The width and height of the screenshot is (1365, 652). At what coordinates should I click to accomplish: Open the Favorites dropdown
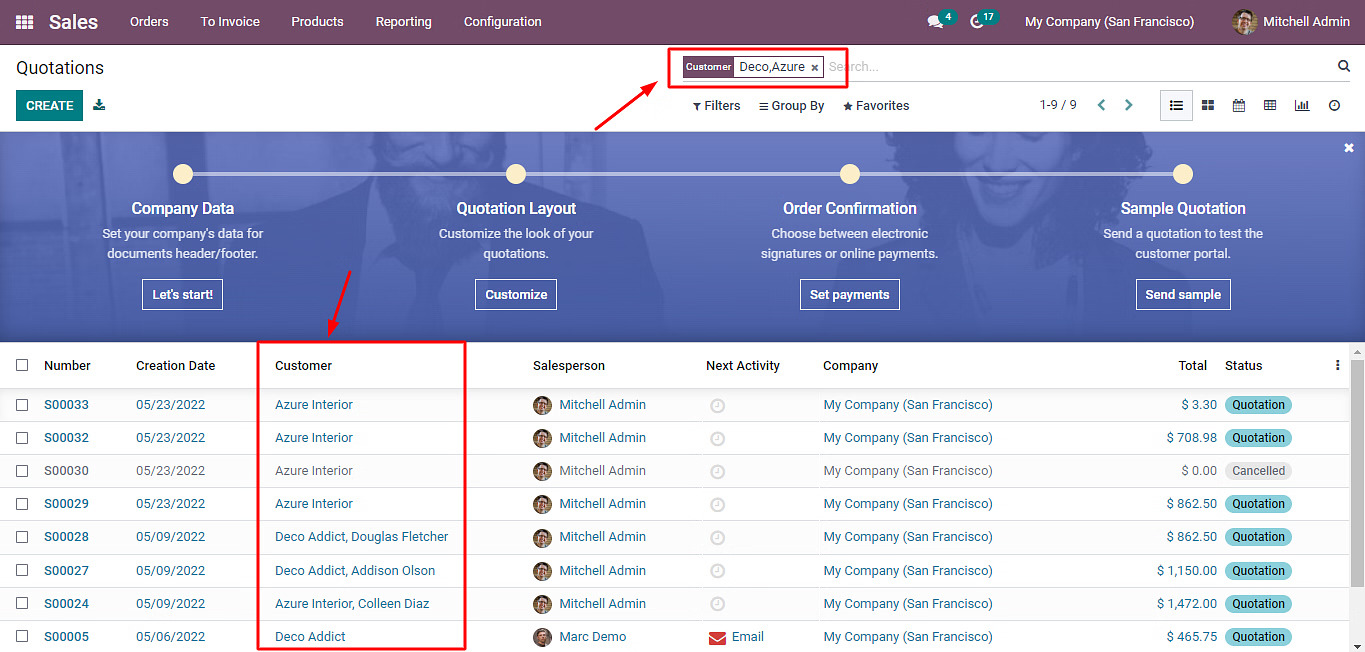876,106
